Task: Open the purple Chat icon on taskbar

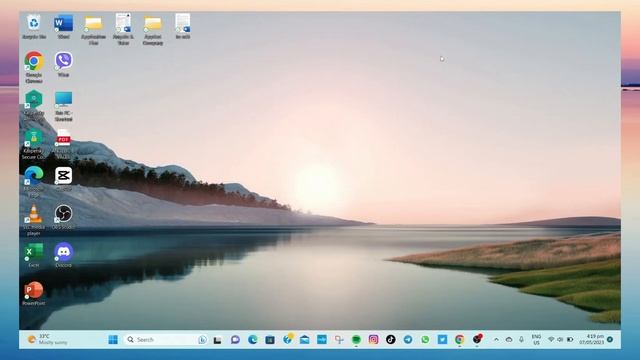Action: coord(235,340)
